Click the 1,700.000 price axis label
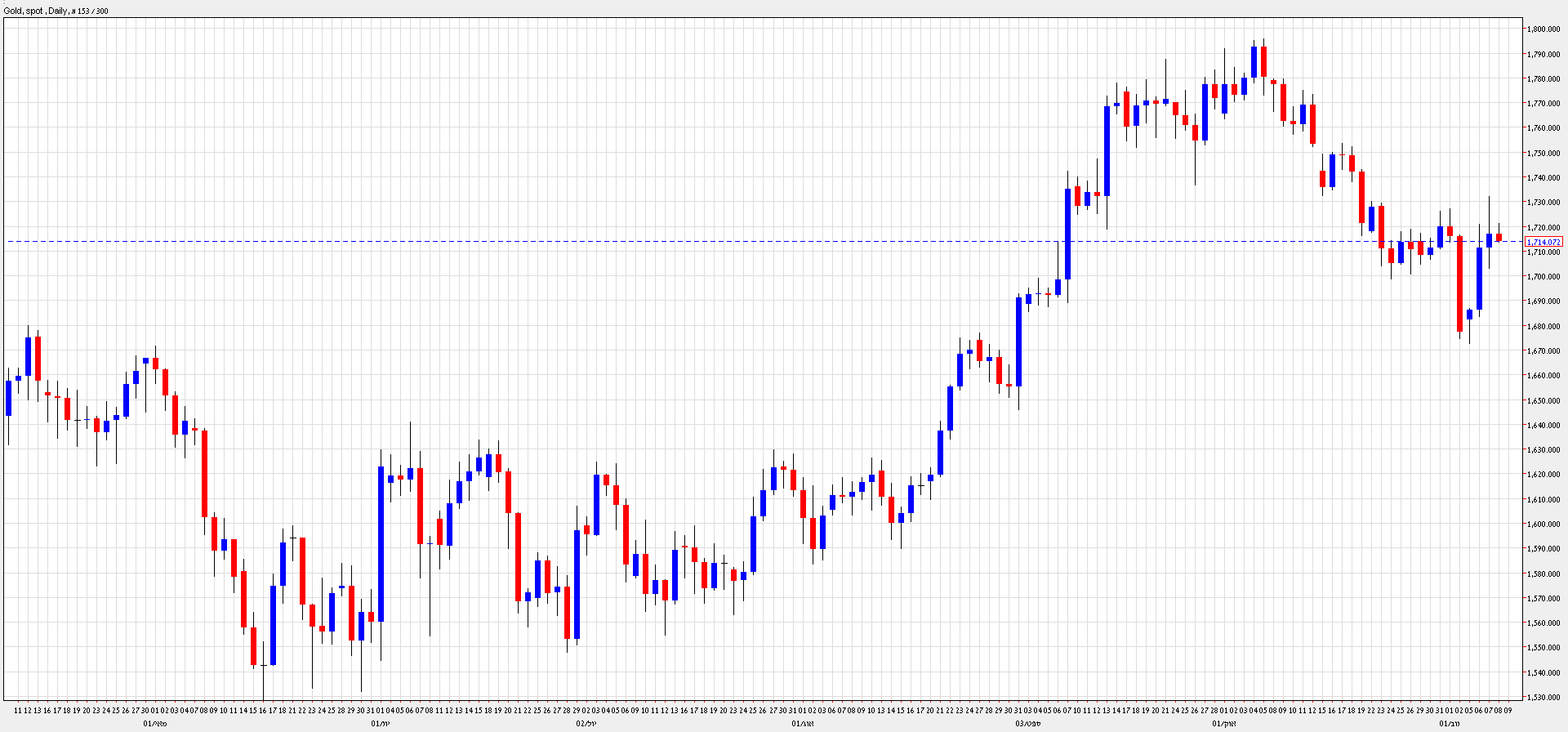1568x732 pixels. [x=1543, y=277]
